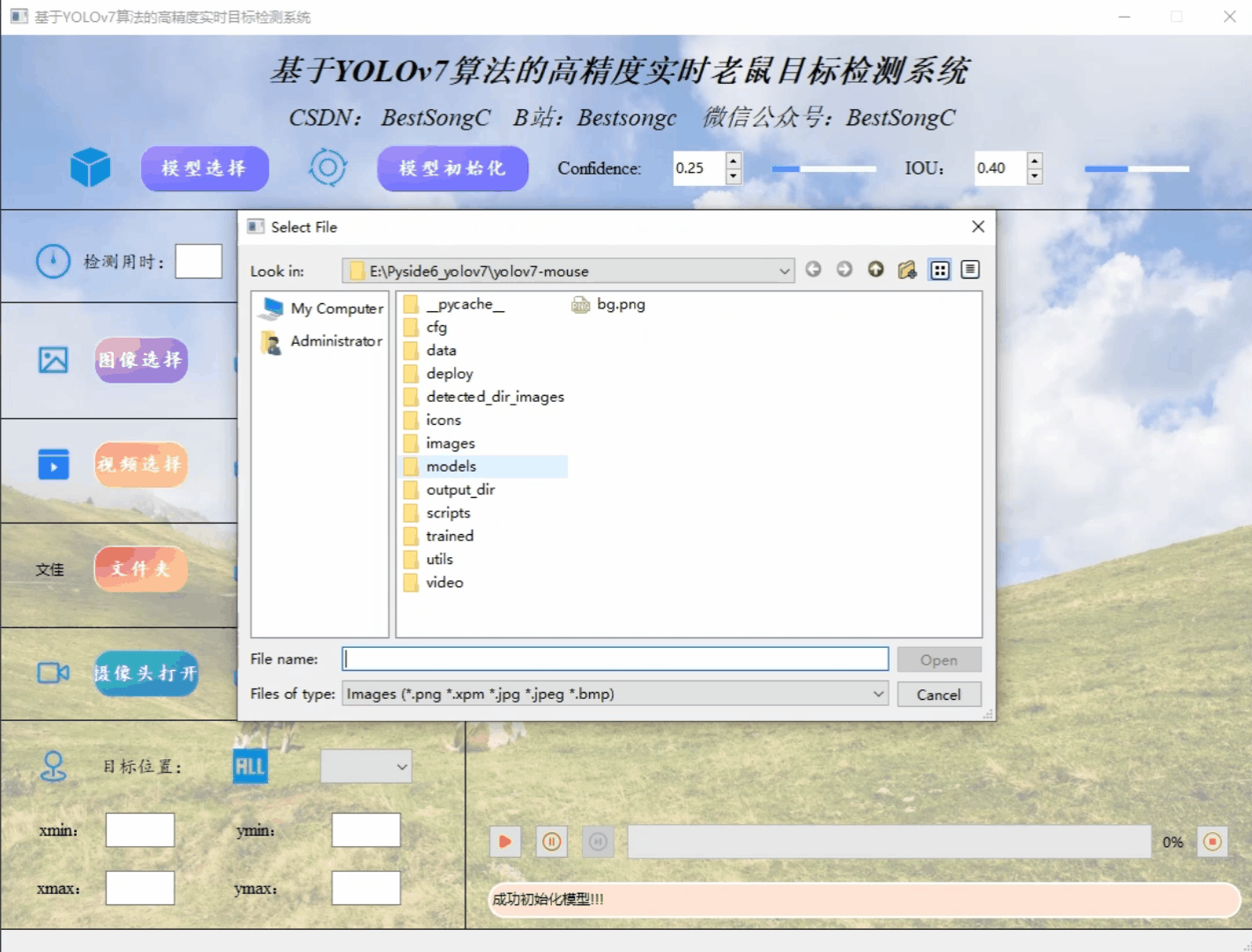Open the target selection dropdown beside ALL

[x=366, y=767]
